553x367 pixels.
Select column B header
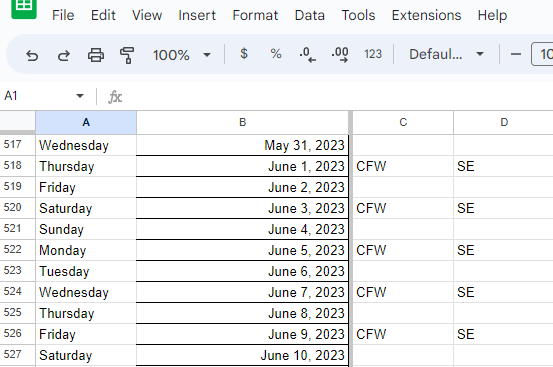pos(242,122)
